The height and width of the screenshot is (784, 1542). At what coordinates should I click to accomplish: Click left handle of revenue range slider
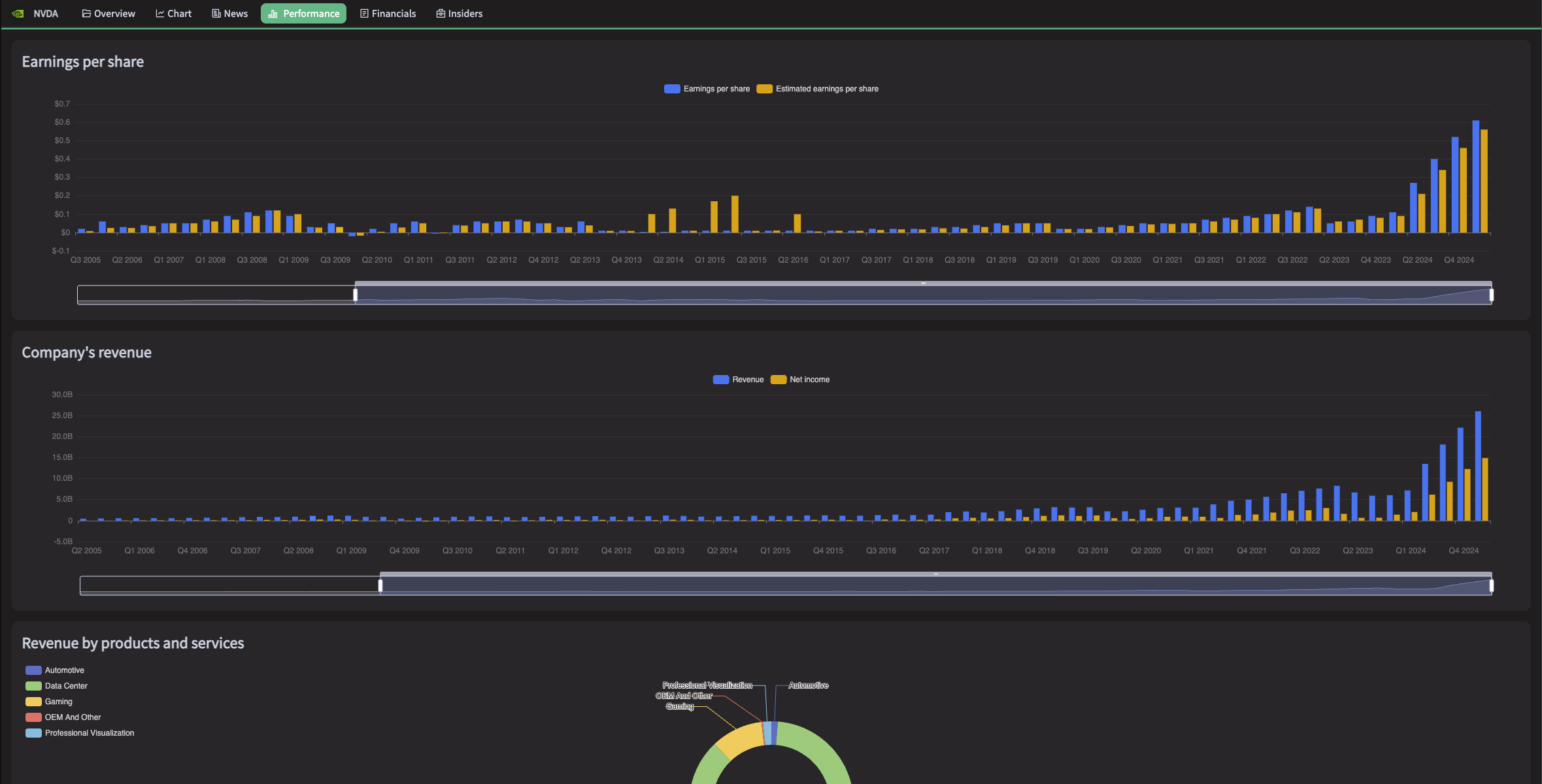click(380, 585)
